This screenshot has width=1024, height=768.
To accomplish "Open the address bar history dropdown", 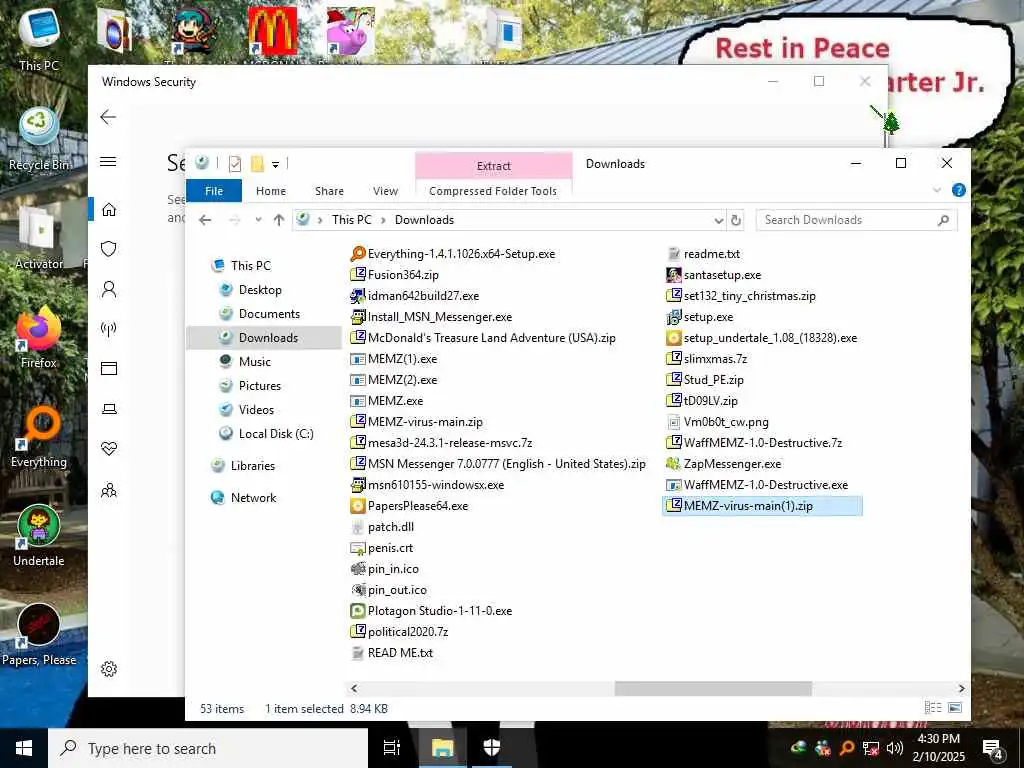I will tap(718, 220).
